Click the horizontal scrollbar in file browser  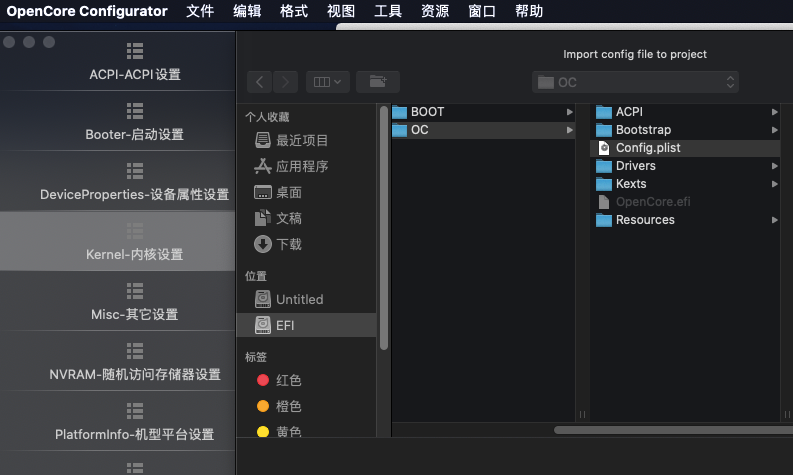coord(672,430)
